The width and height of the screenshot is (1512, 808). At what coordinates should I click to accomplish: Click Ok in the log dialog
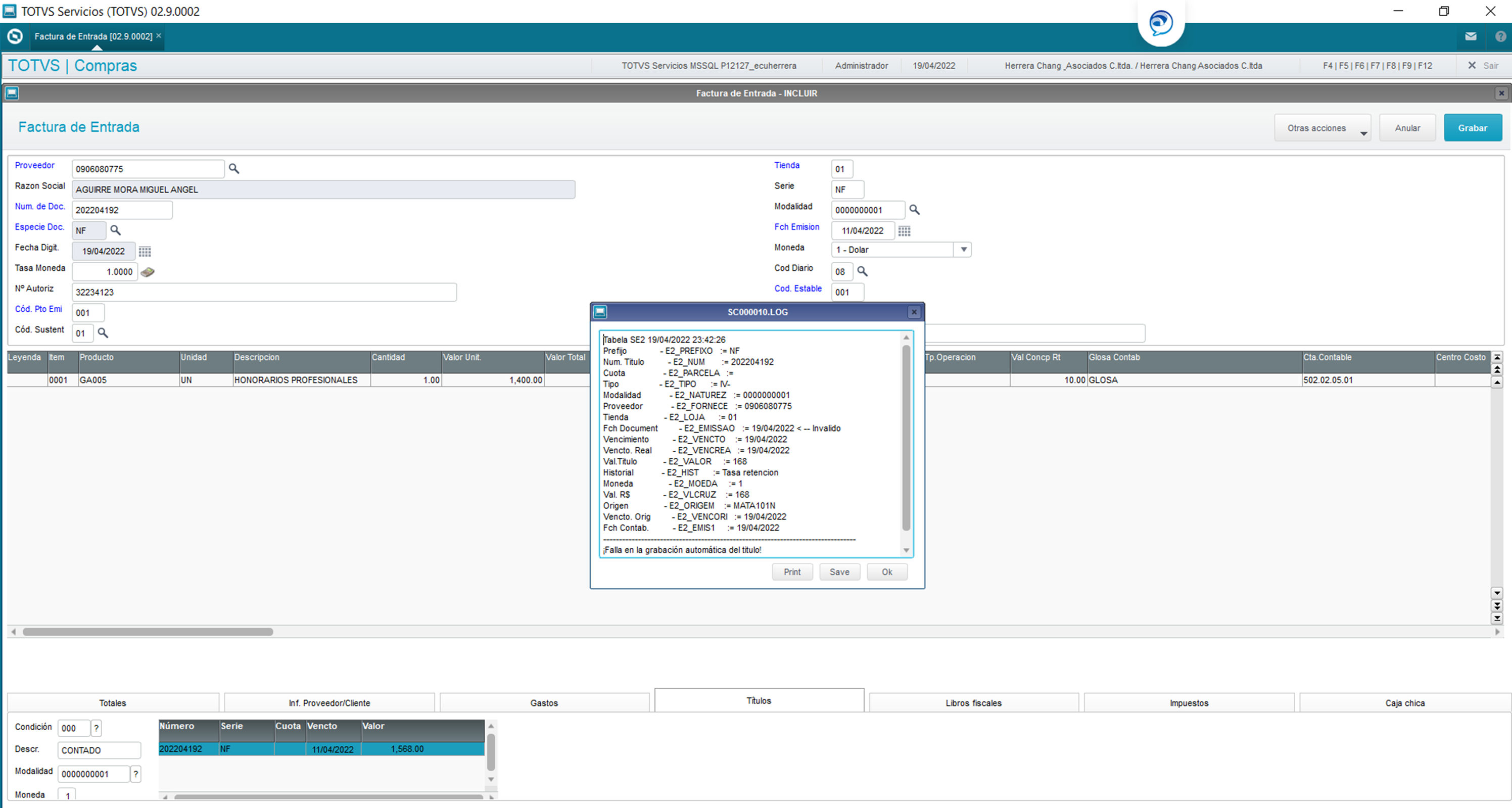[x=886, y=572]
